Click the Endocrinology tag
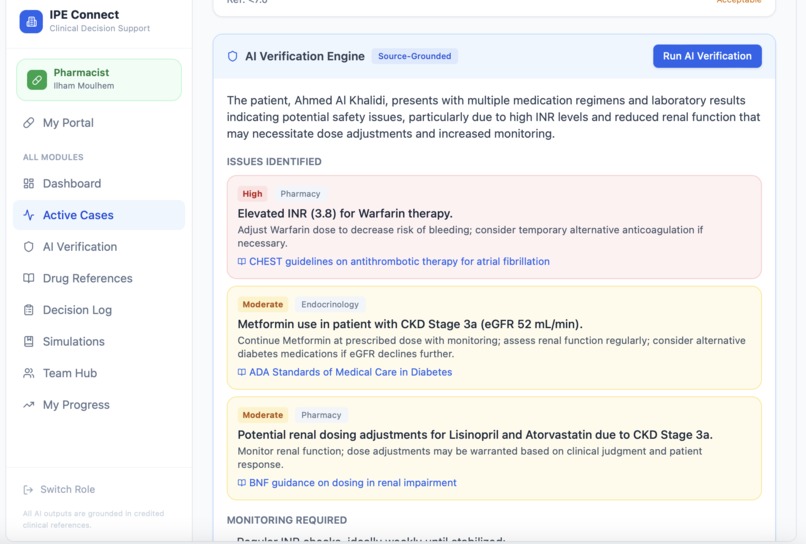The image size is (806, 544). click(330, 304)
